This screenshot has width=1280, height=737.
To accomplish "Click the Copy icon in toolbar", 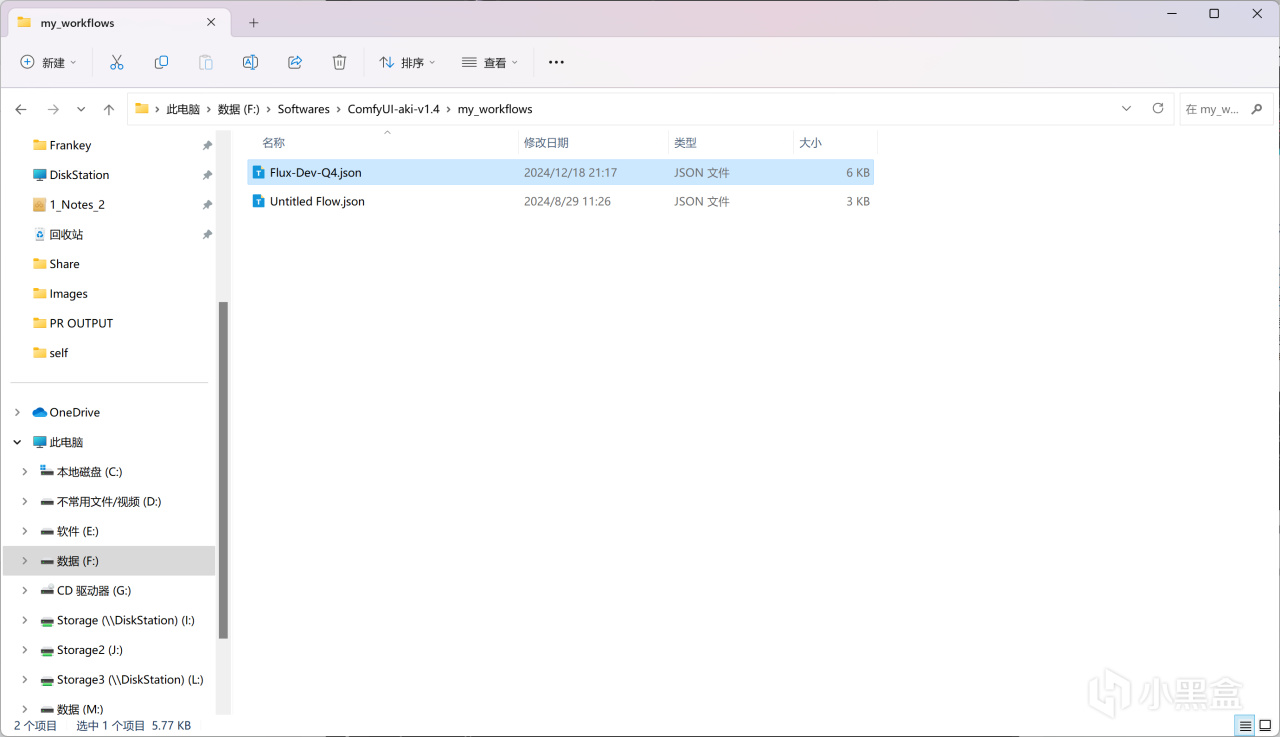I will coord(161,62).
